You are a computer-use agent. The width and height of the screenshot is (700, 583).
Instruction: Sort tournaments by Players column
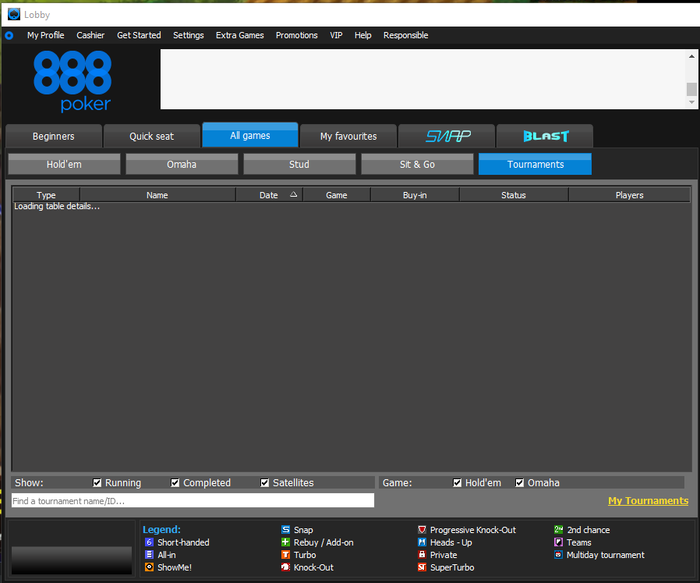click(629, 195)
